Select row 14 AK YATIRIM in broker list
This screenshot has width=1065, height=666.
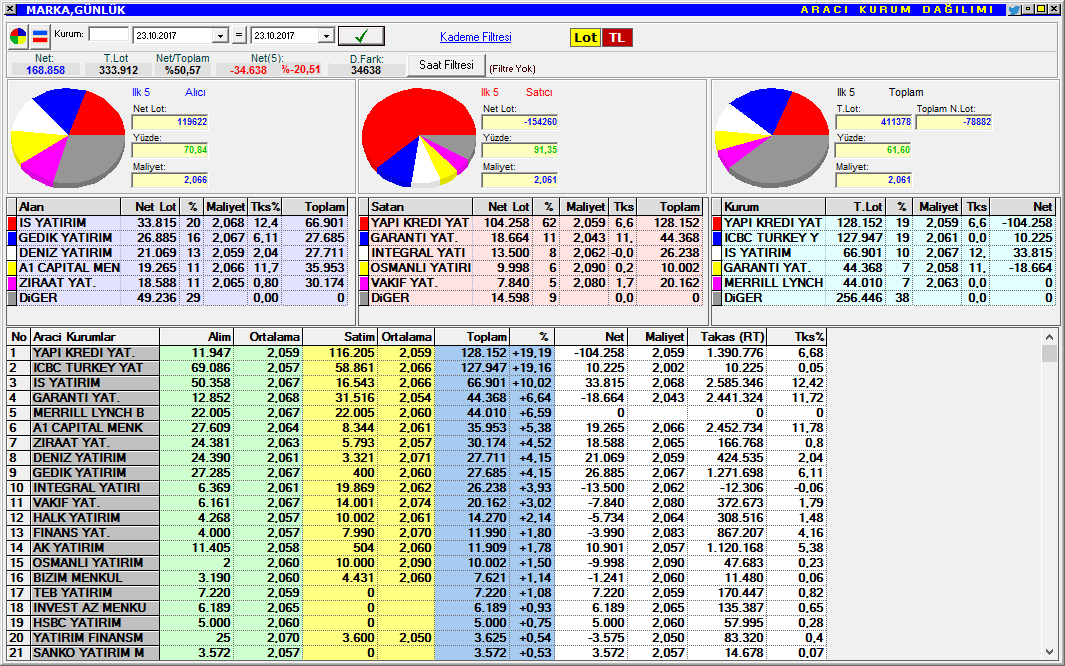tap(416, 548)
